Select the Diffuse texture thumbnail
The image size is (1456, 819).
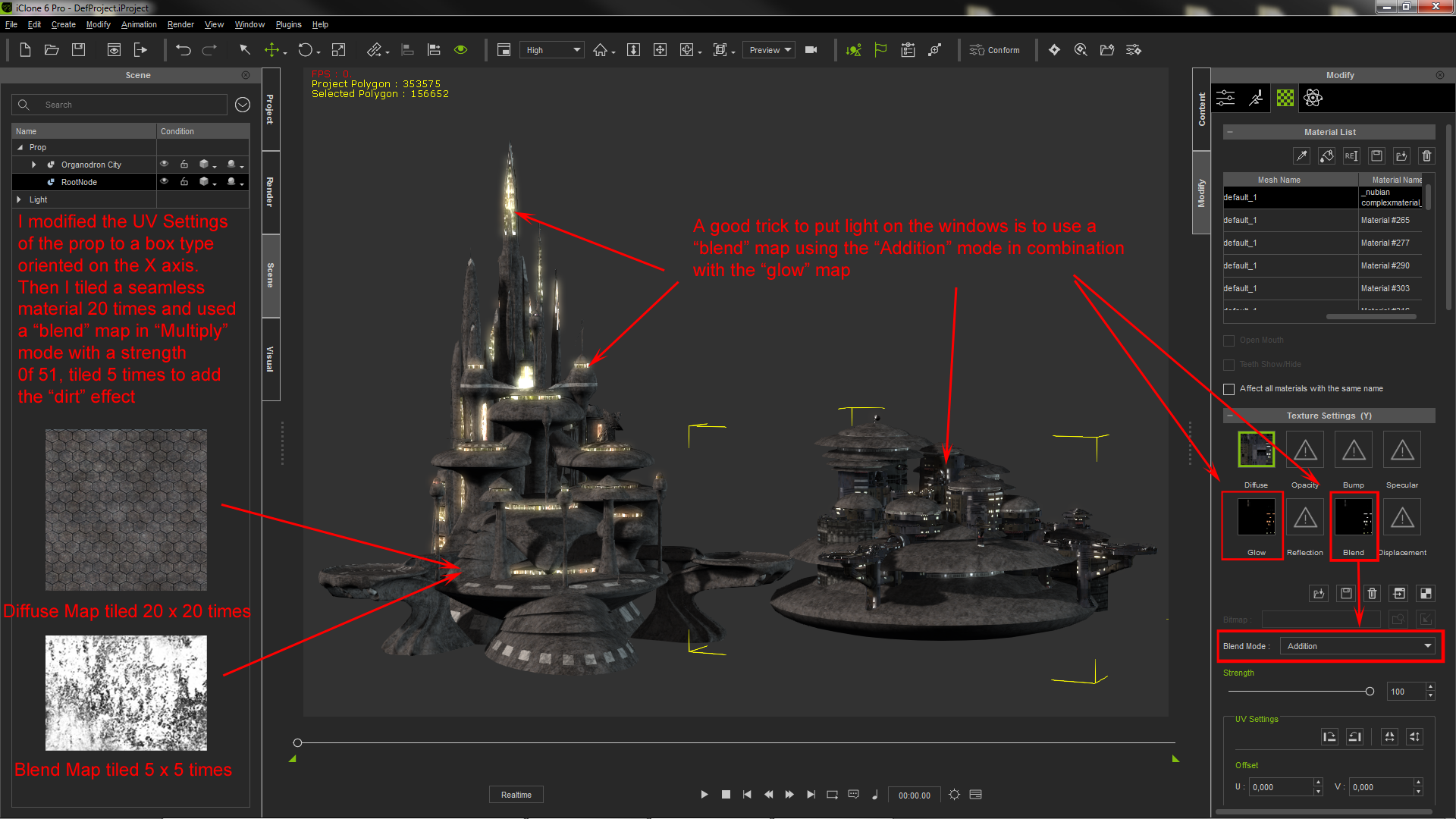coord(1256,450)
